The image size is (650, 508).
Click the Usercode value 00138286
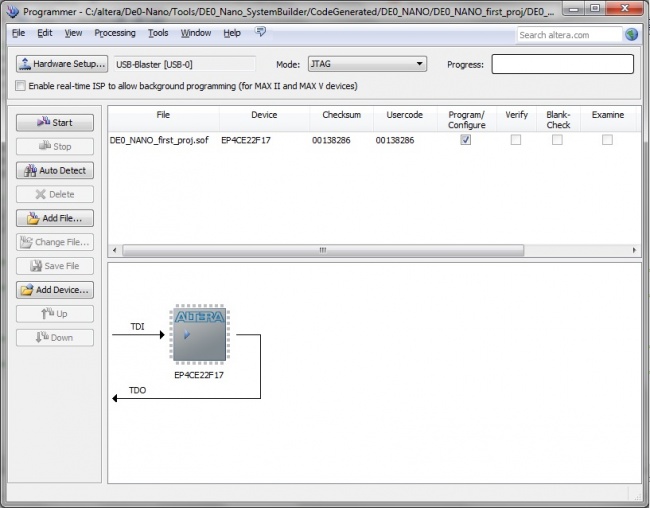[395, 140]
